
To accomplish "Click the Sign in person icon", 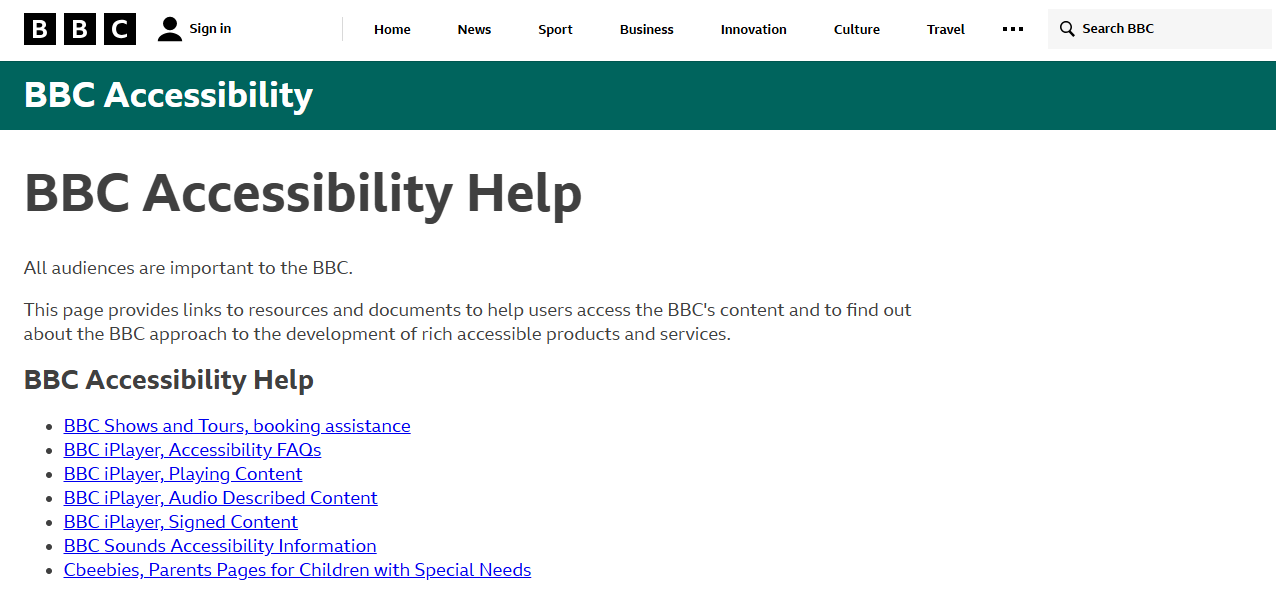I will pyautogui.click(x=169, y=28).
